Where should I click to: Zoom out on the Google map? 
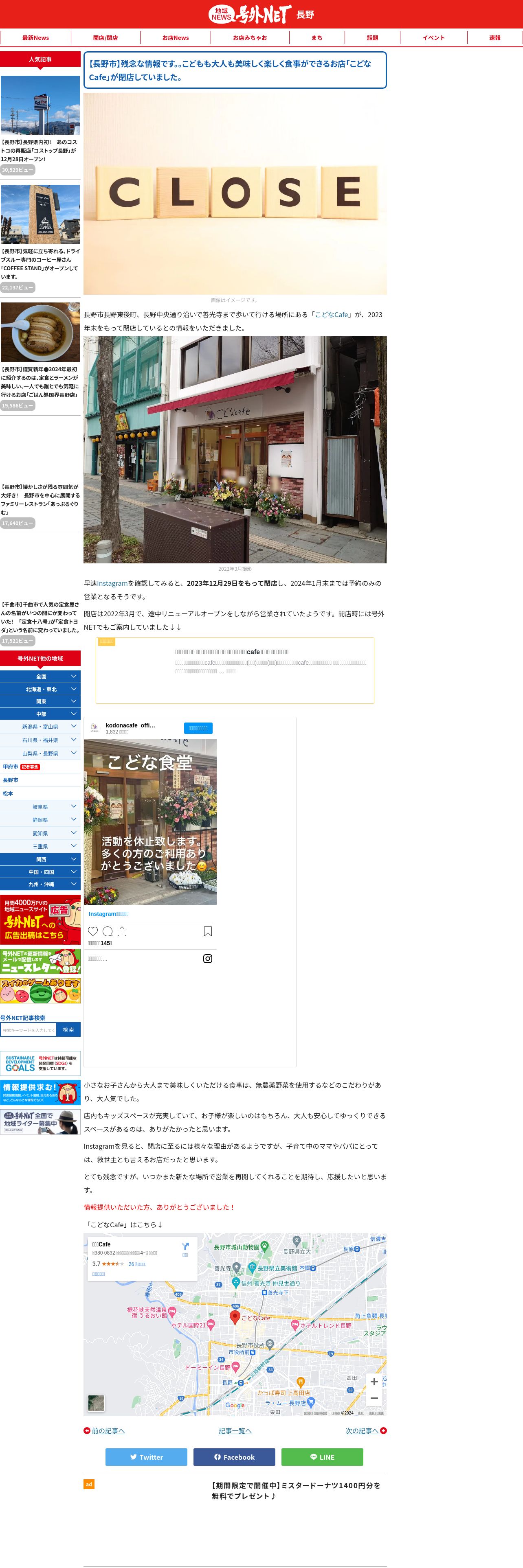click(374, 1398)
